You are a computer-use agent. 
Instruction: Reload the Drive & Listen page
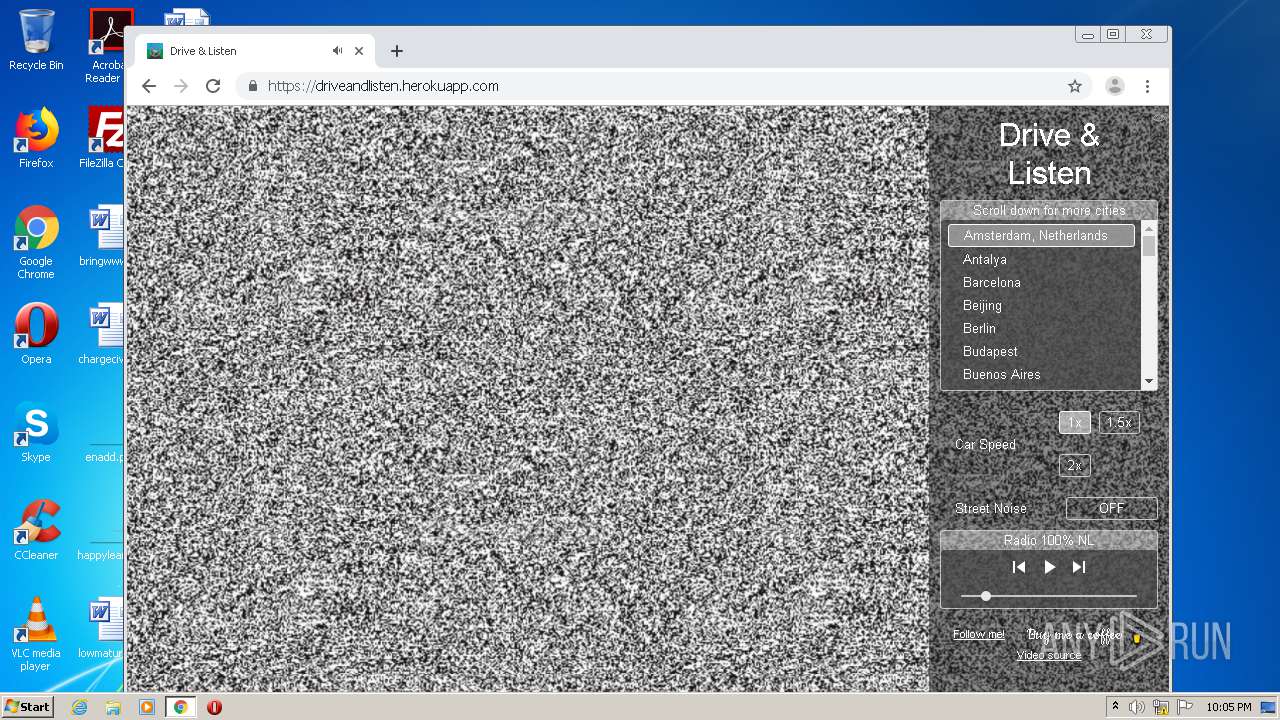[x=213, y=86]
